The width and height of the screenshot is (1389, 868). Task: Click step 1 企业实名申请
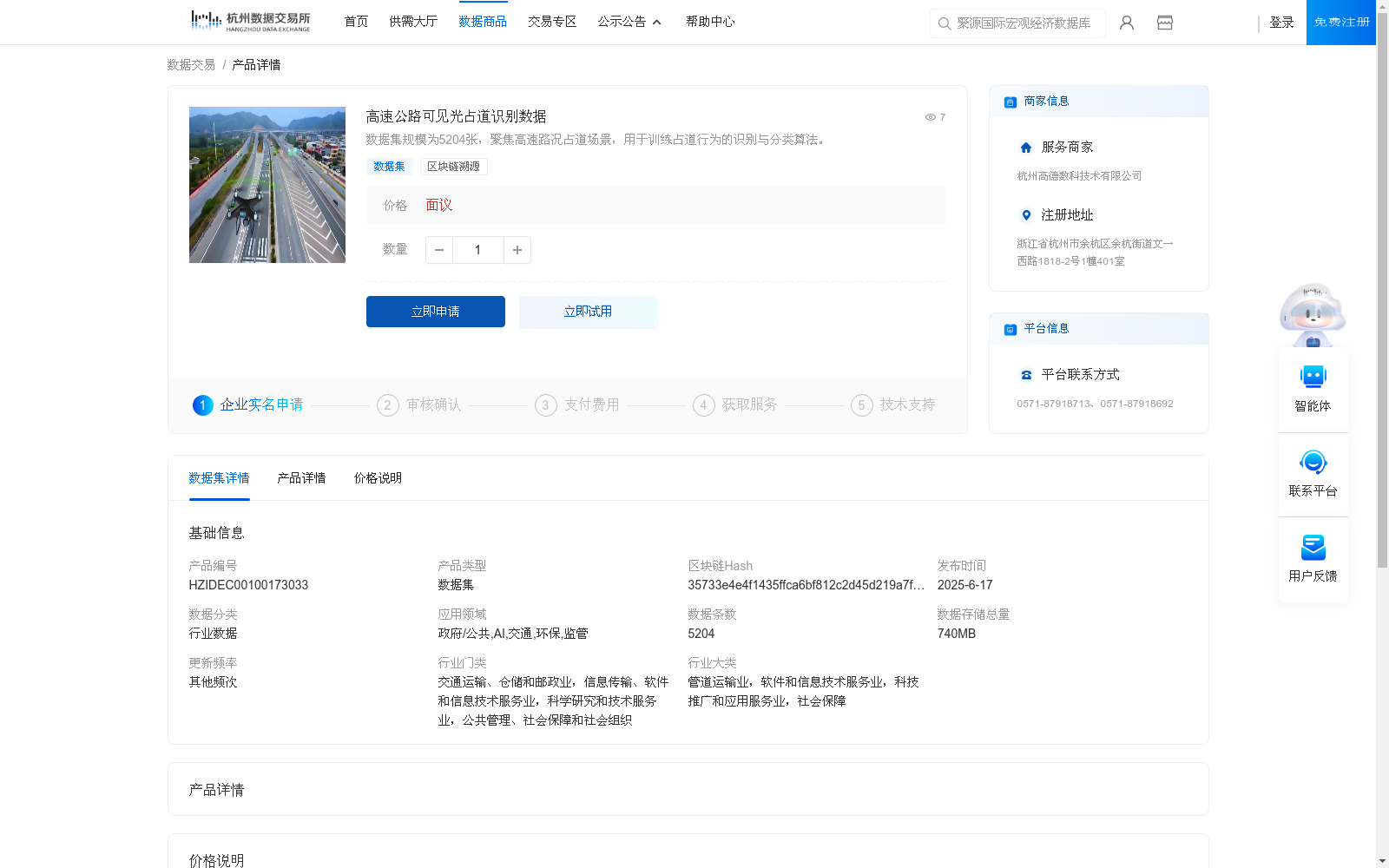point(248,405)
